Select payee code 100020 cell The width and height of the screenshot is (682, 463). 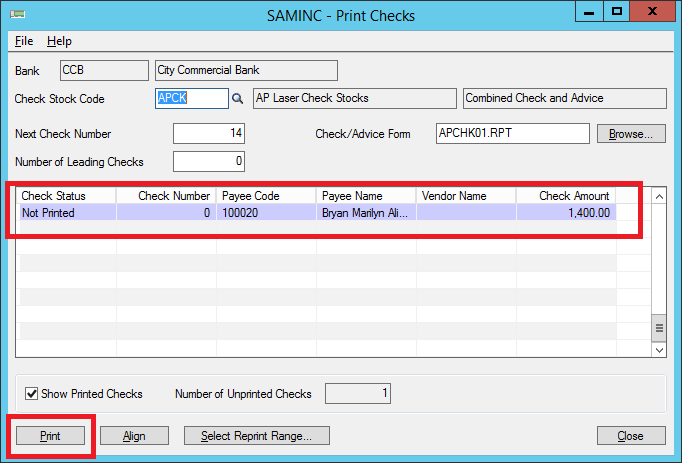coord(266,212)
